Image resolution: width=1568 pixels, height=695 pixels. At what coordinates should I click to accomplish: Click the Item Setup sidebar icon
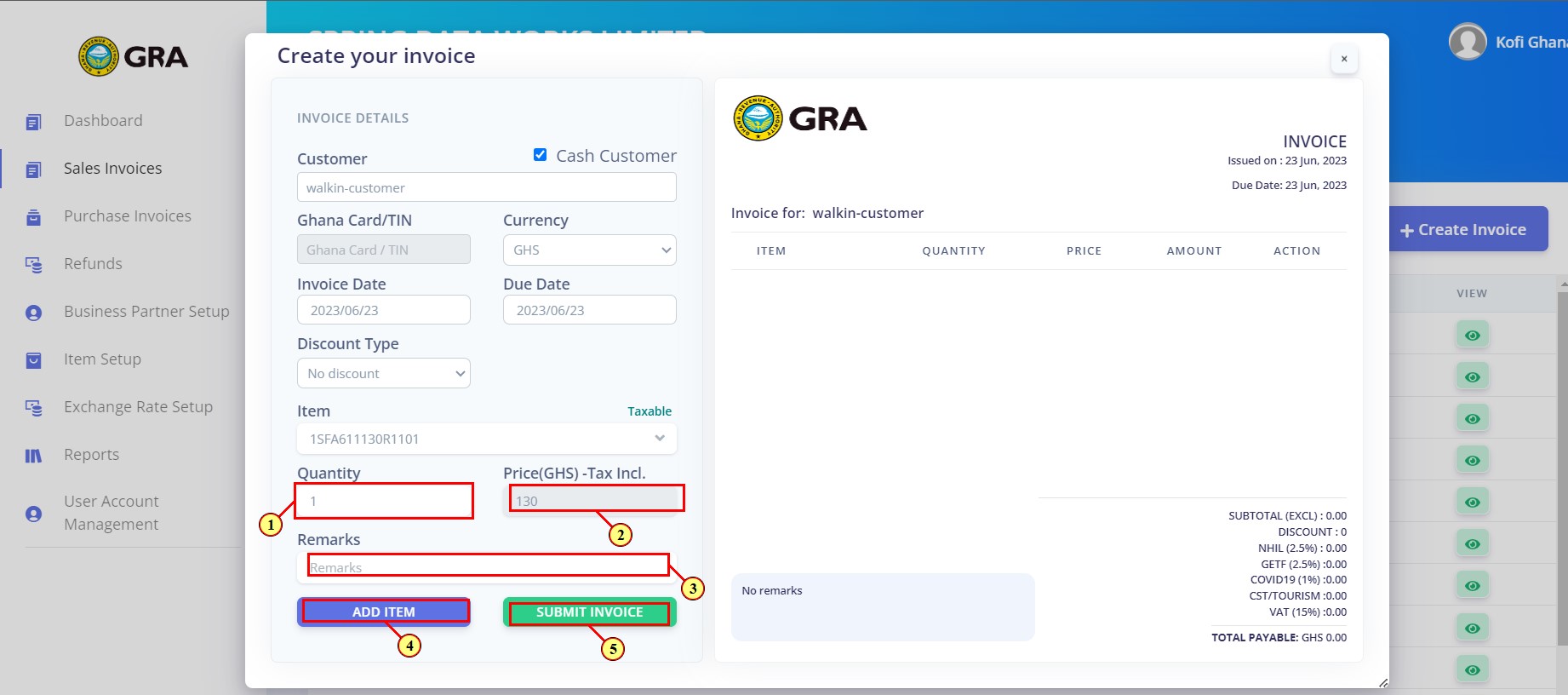point(33,360)
